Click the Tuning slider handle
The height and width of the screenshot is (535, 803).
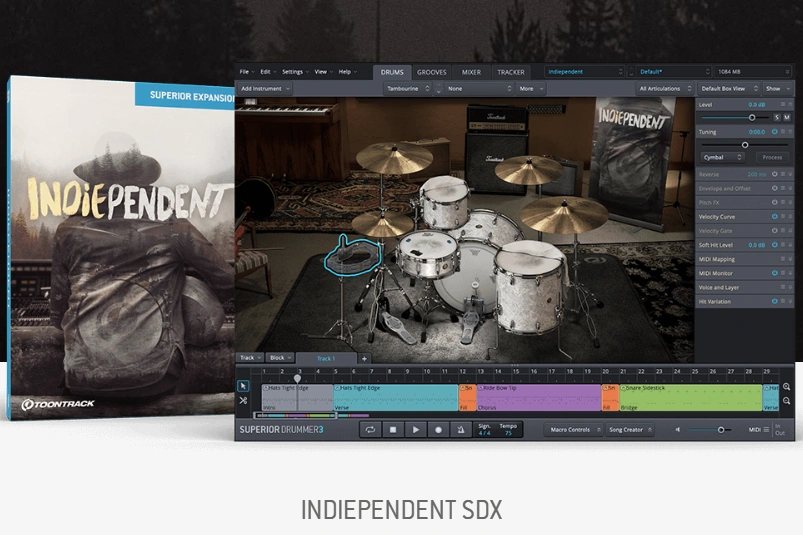pos(745,145)
